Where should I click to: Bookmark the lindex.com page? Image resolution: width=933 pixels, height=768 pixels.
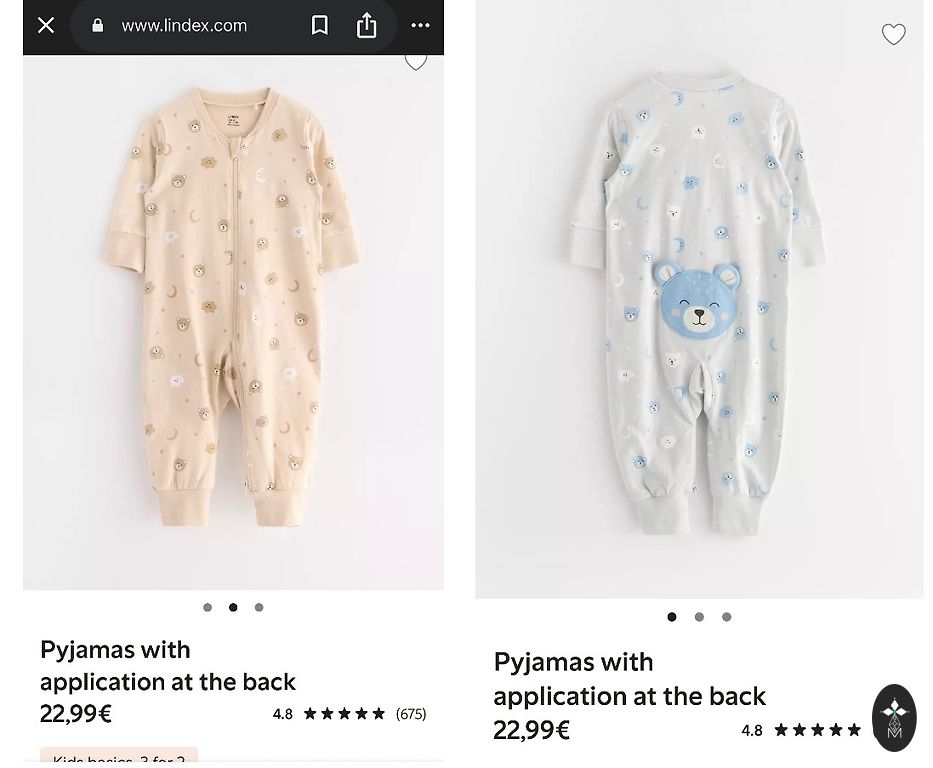pos(320,26)
